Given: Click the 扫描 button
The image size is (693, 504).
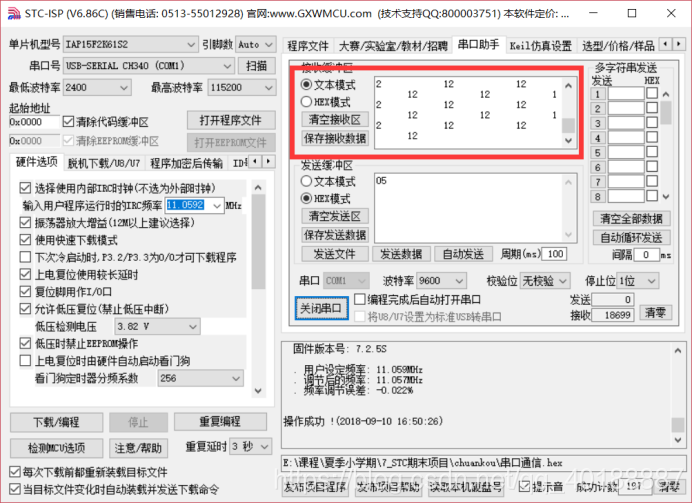Looking at the screenshot, I should click(x=256, y=66).
